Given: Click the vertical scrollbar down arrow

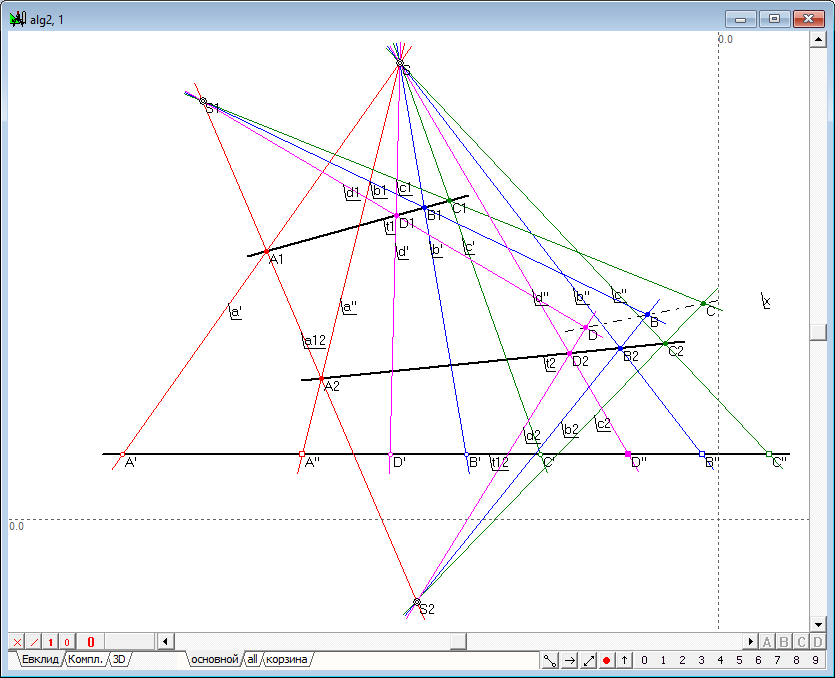Looking at the screenshot, I should click(x=817, y=624).
